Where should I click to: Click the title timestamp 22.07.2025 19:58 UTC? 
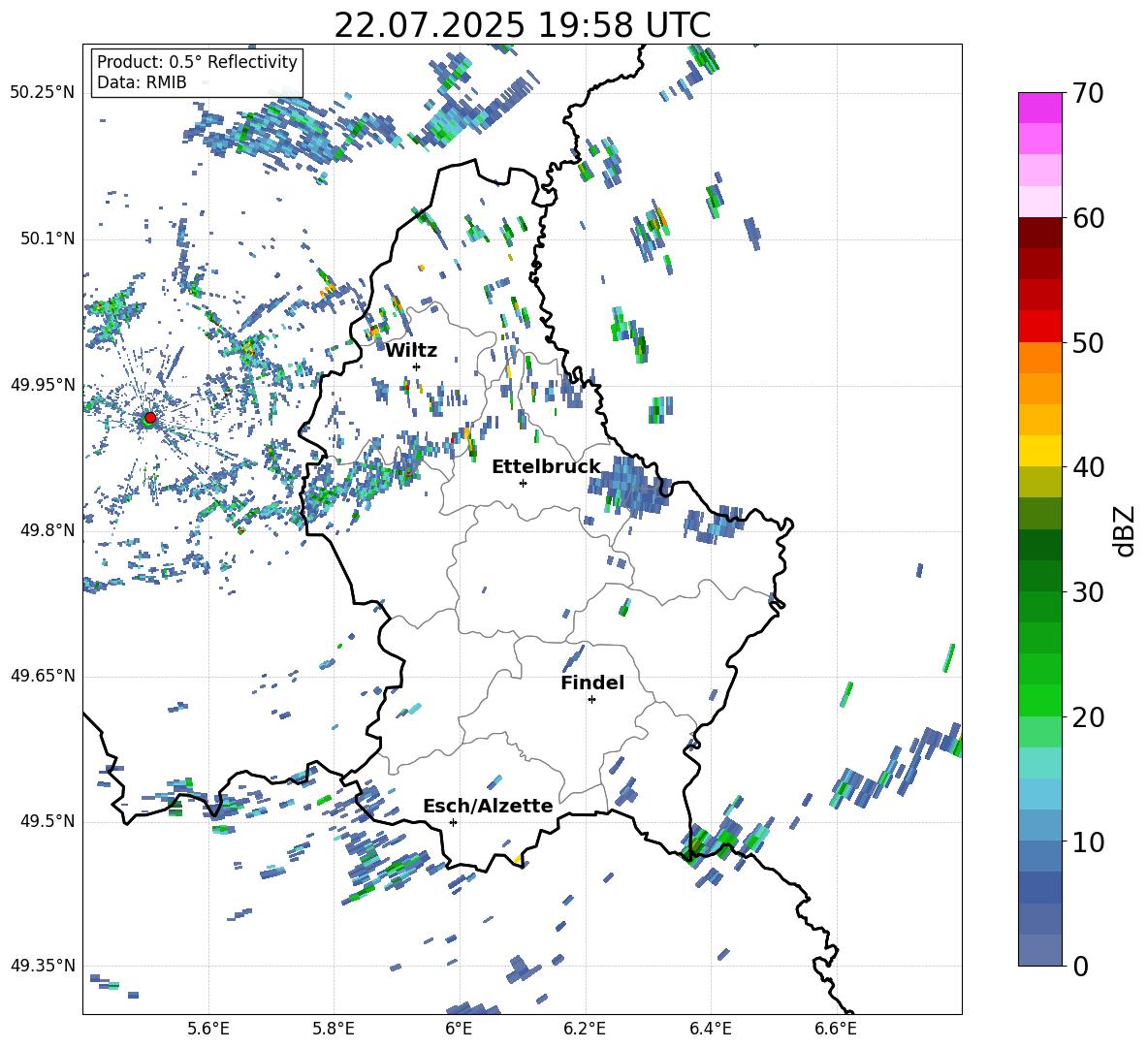tap(522, 25)
